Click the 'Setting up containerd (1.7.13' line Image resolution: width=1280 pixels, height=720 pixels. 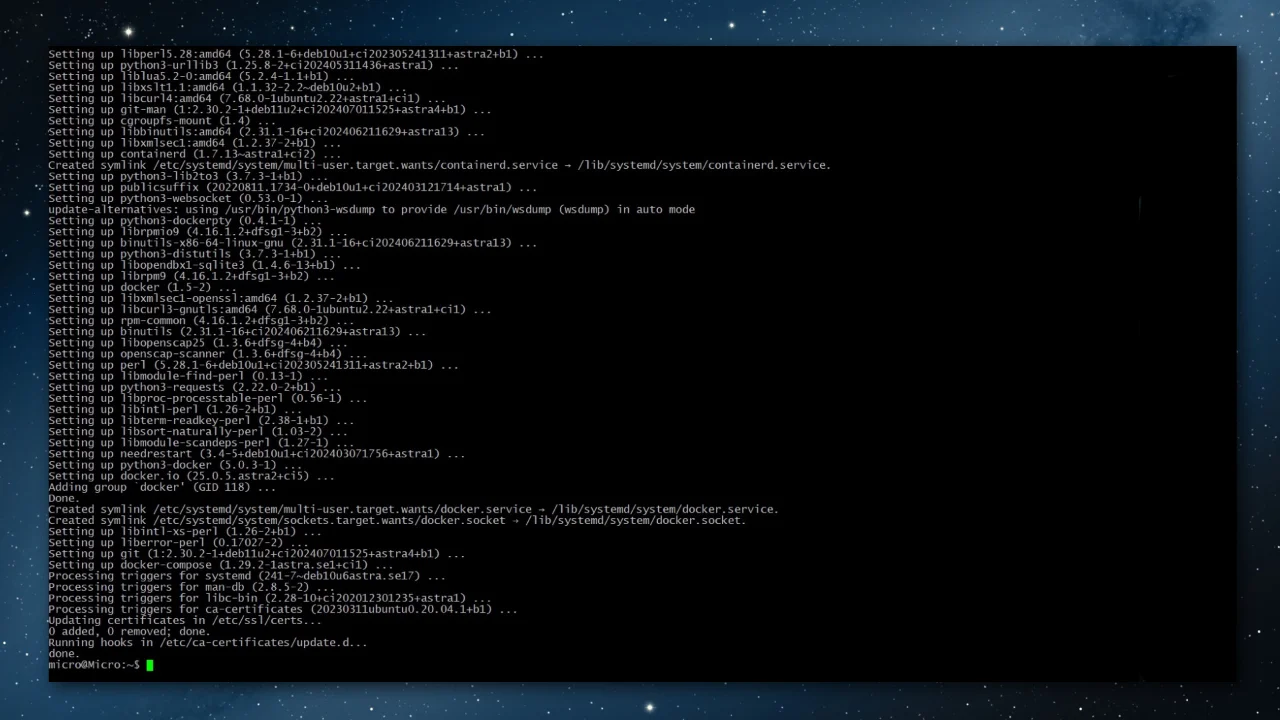pyautogui.click(x=195, y=154)
